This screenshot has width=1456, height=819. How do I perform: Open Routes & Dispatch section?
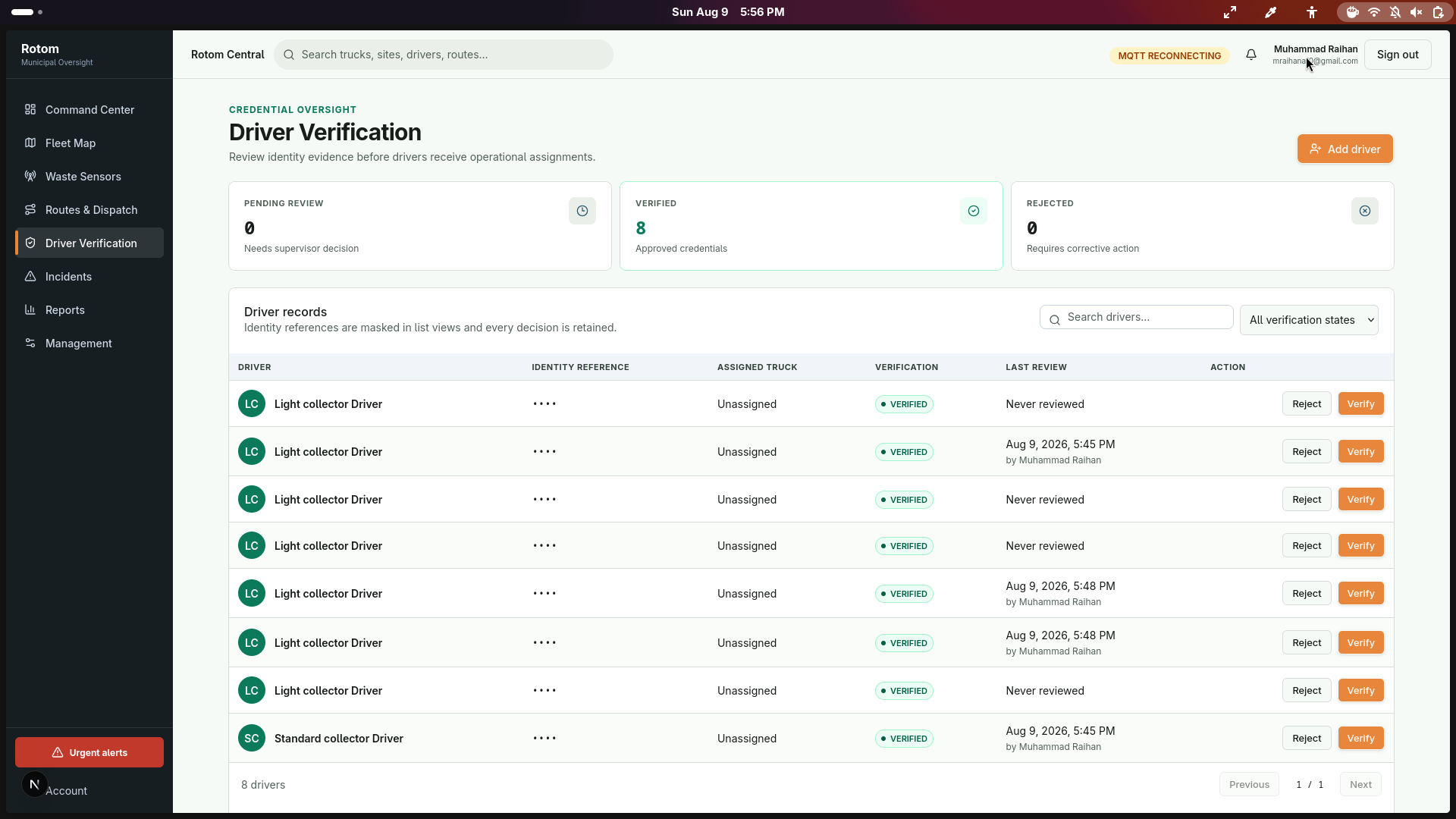click(89, 209)
